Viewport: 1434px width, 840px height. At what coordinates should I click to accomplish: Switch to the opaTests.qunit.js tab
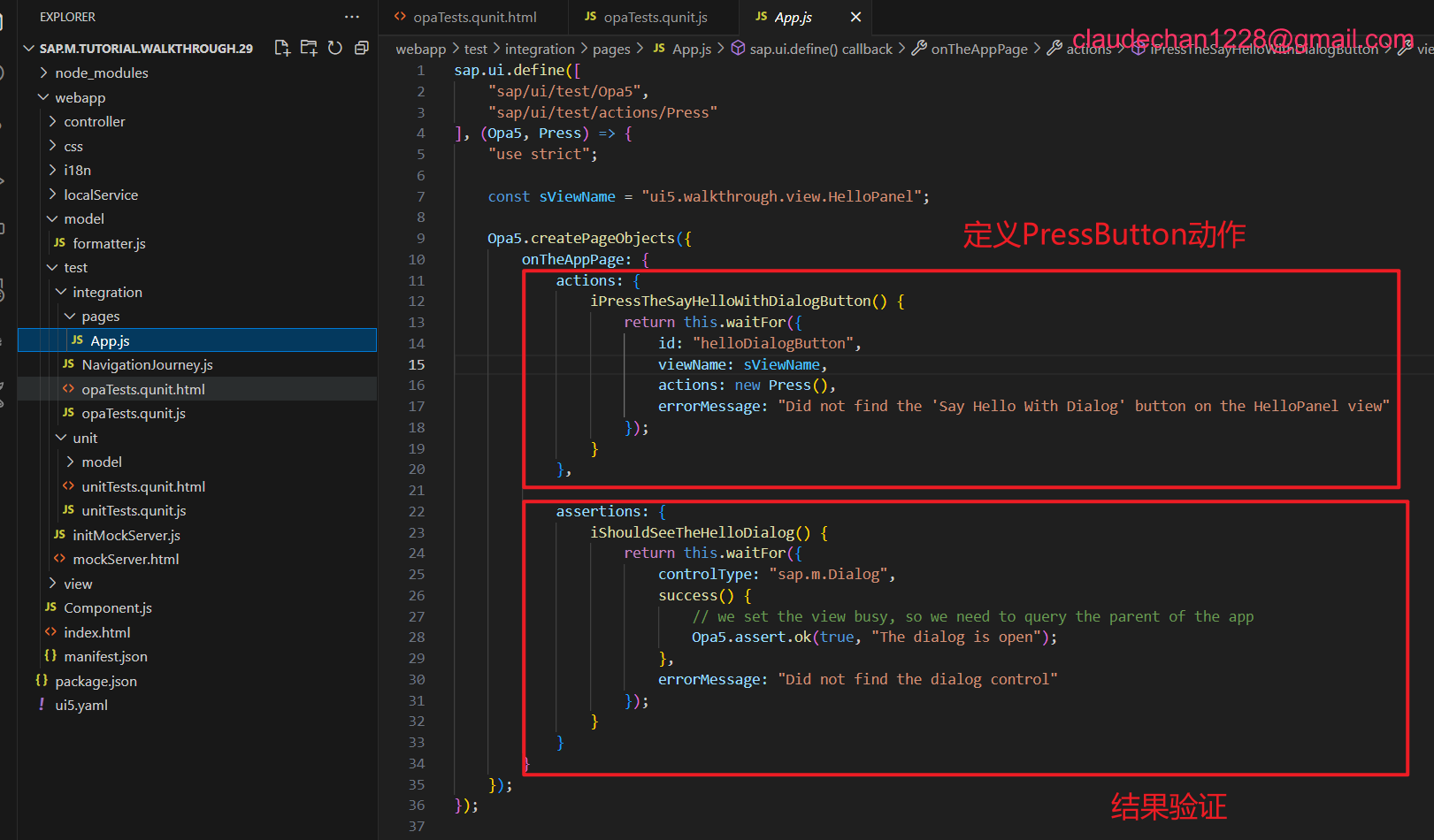click(655, 17)
